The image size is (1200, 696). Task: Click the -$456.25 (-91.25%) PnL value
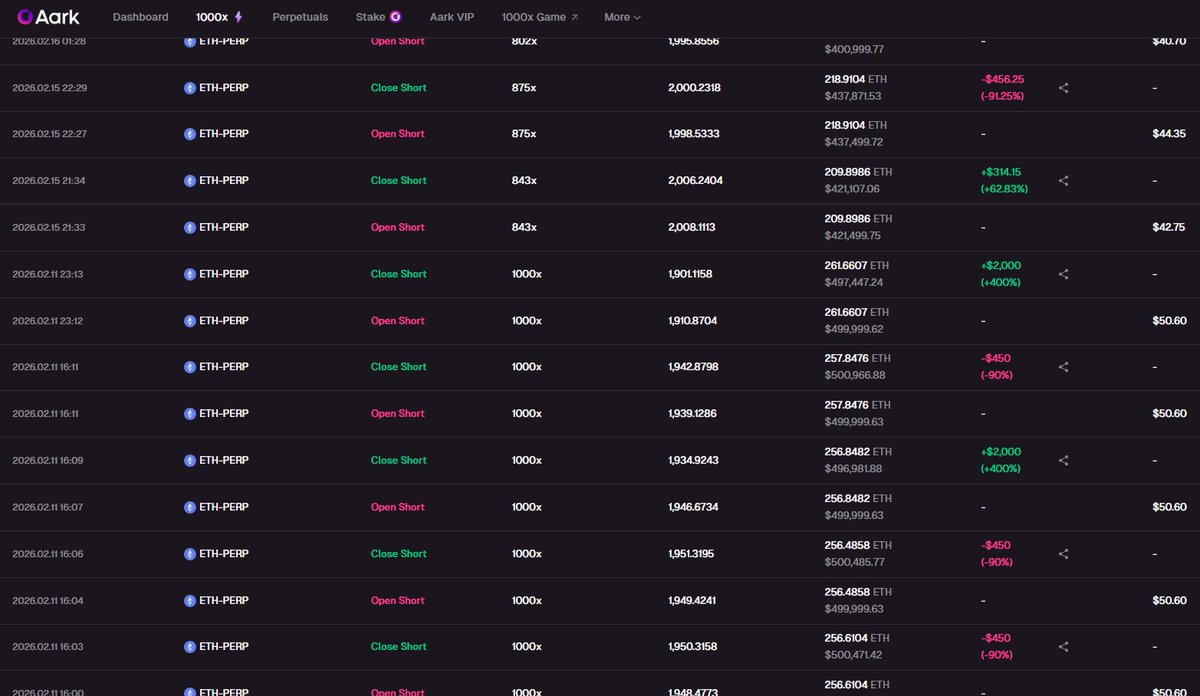tap(1003, 88)
